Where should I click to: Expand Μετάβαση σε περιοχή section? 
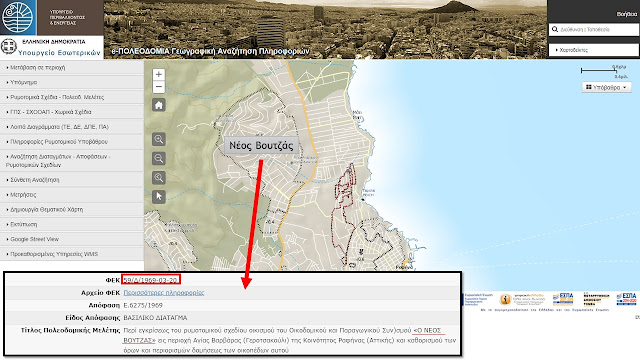[72, 68]
